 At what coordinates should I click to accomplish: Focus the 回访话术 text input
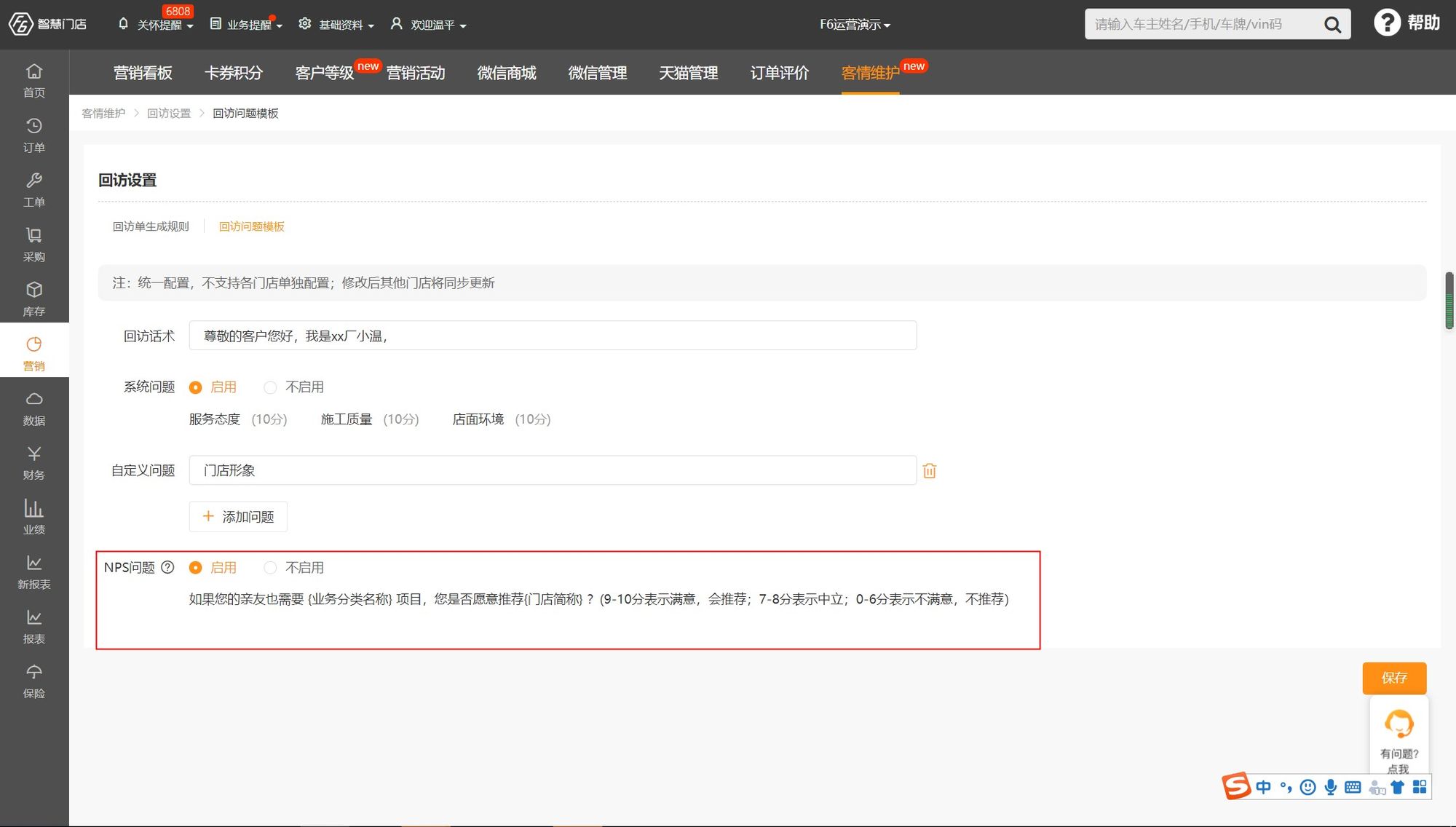(x=553, y=336)
